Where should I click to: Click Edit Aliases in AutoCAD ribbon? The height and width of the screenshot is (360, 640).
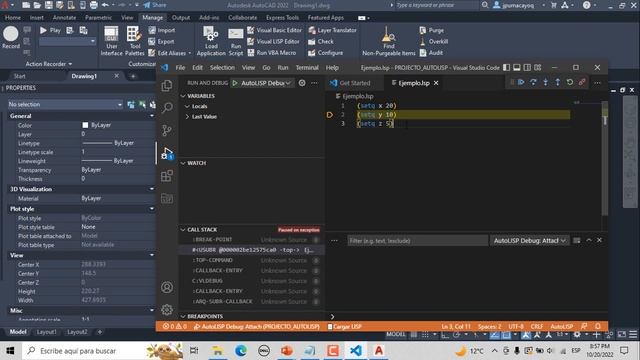point(169,53)
